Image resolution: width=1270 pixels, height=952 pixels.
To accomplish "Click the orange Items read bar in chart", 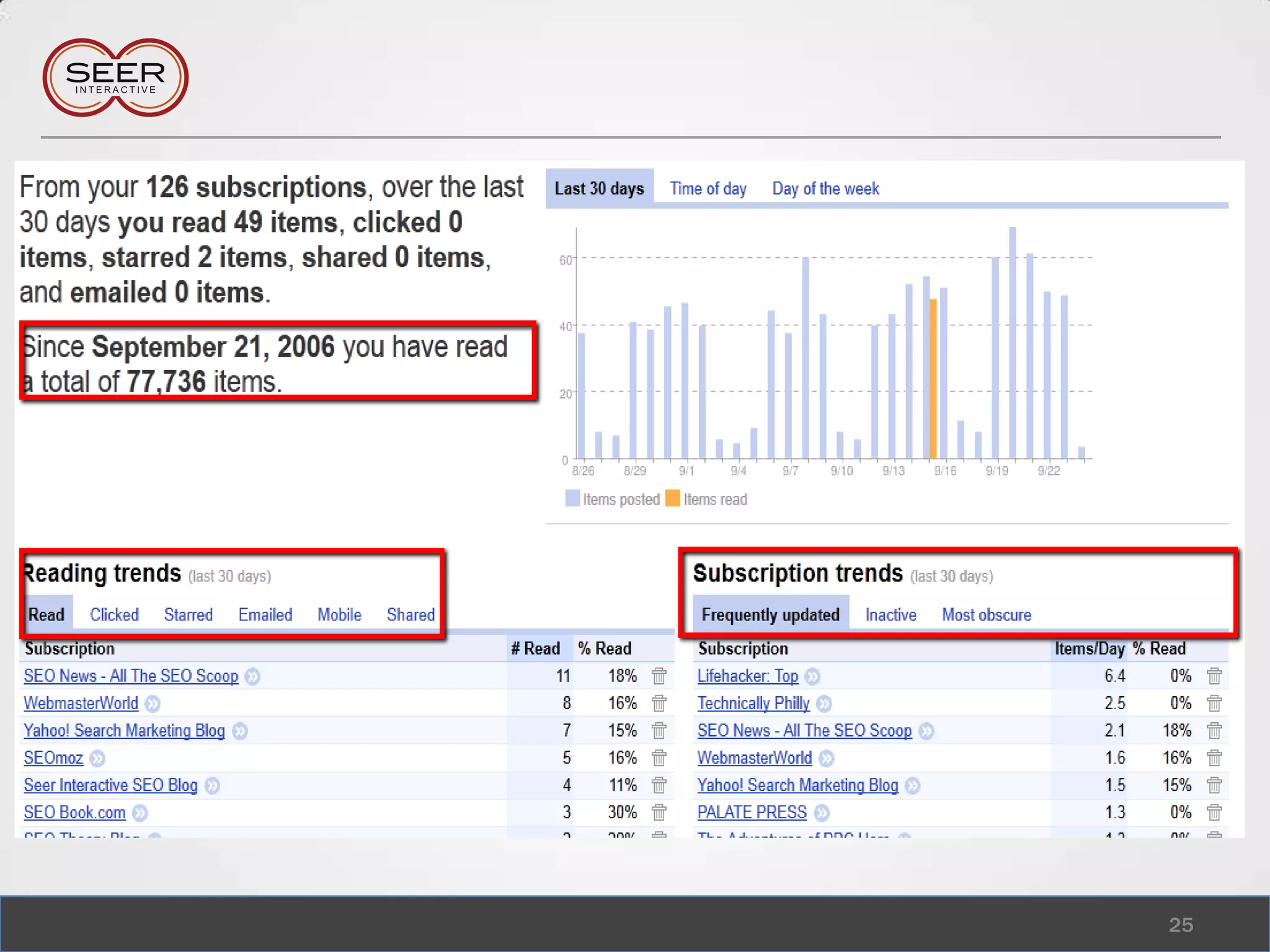I will pos(933,378).
